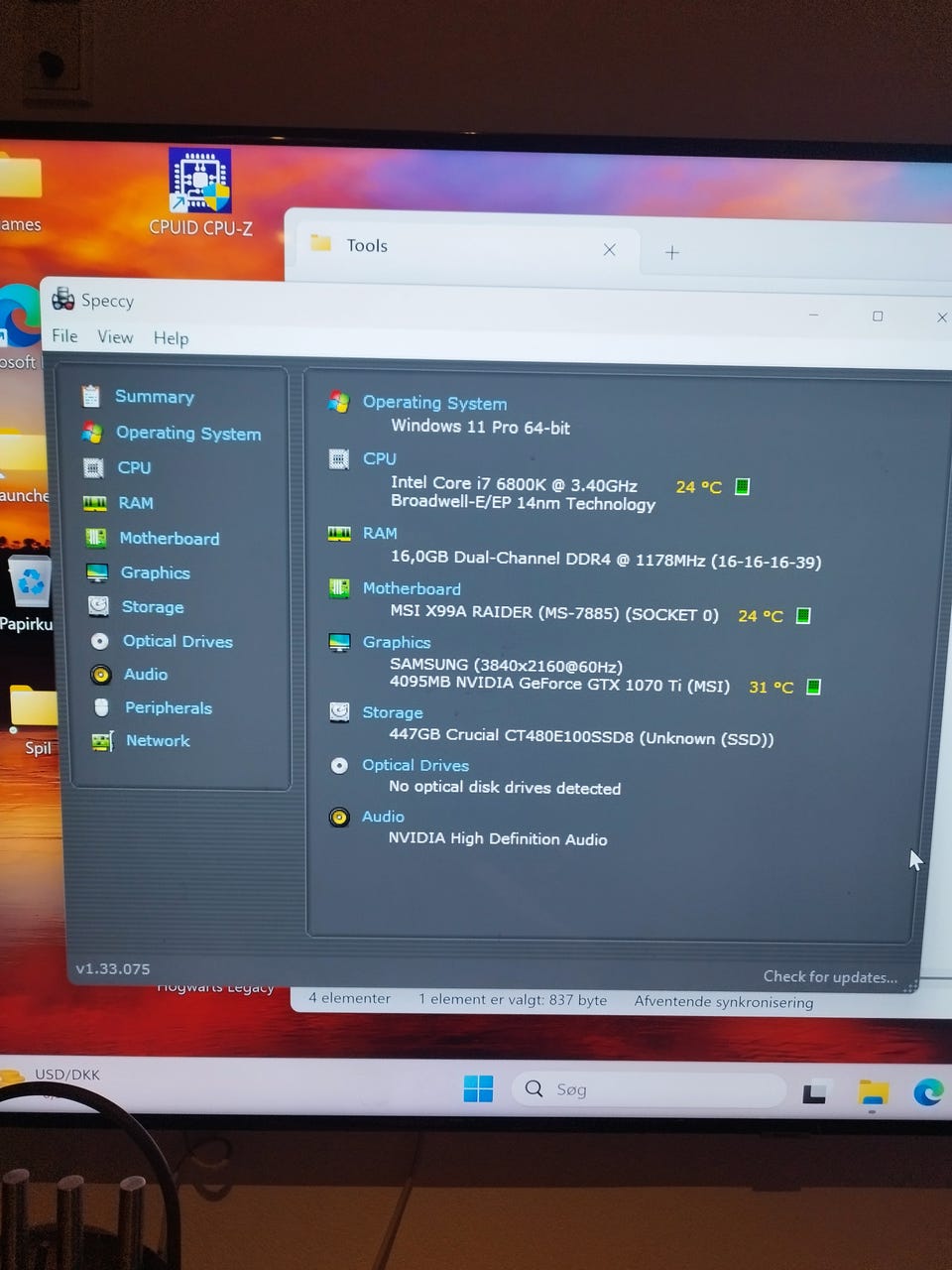Click Check for updates link

pos(830,977)
